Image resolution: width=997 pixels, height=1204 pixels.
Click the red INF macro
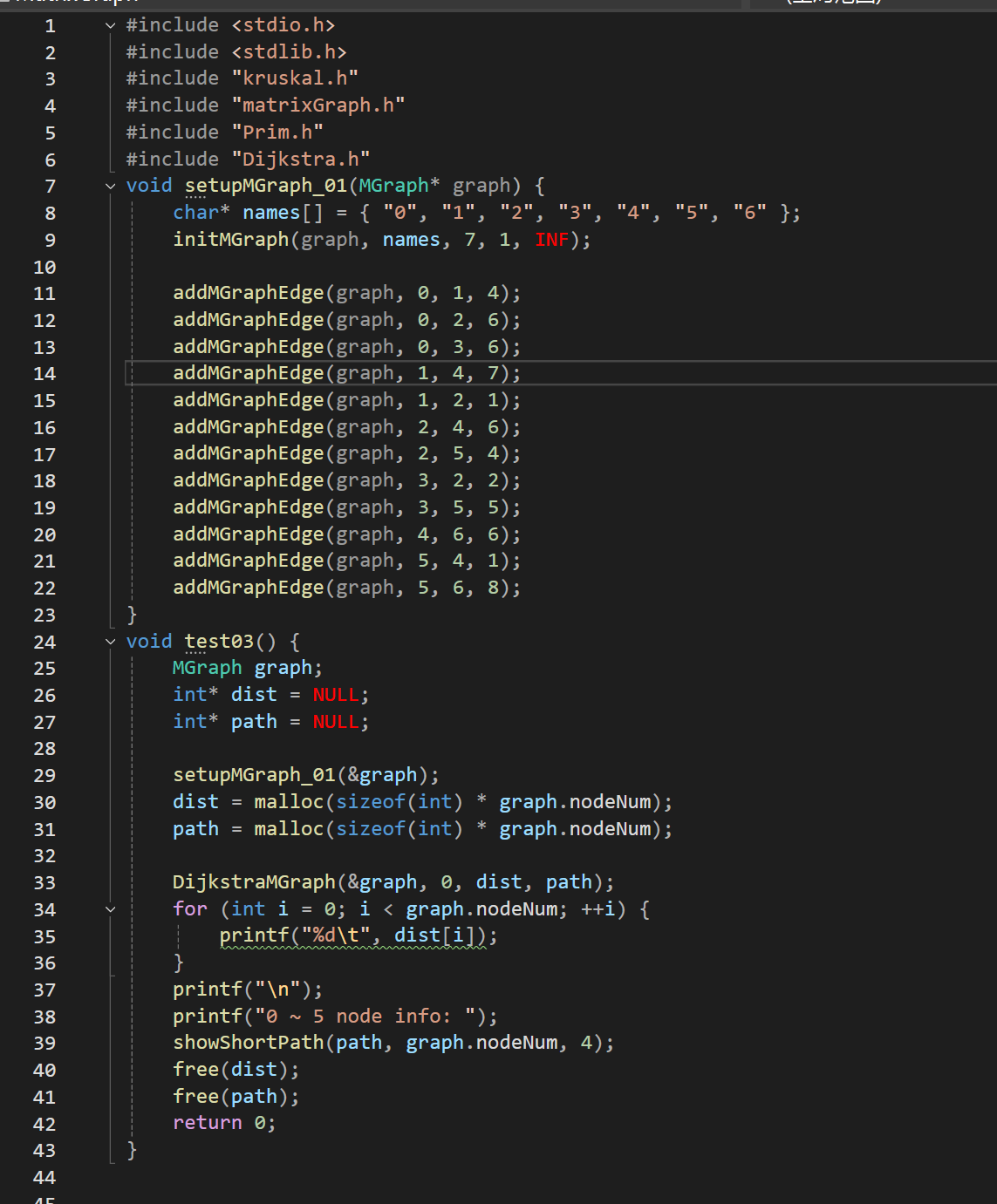coord(551,240)
